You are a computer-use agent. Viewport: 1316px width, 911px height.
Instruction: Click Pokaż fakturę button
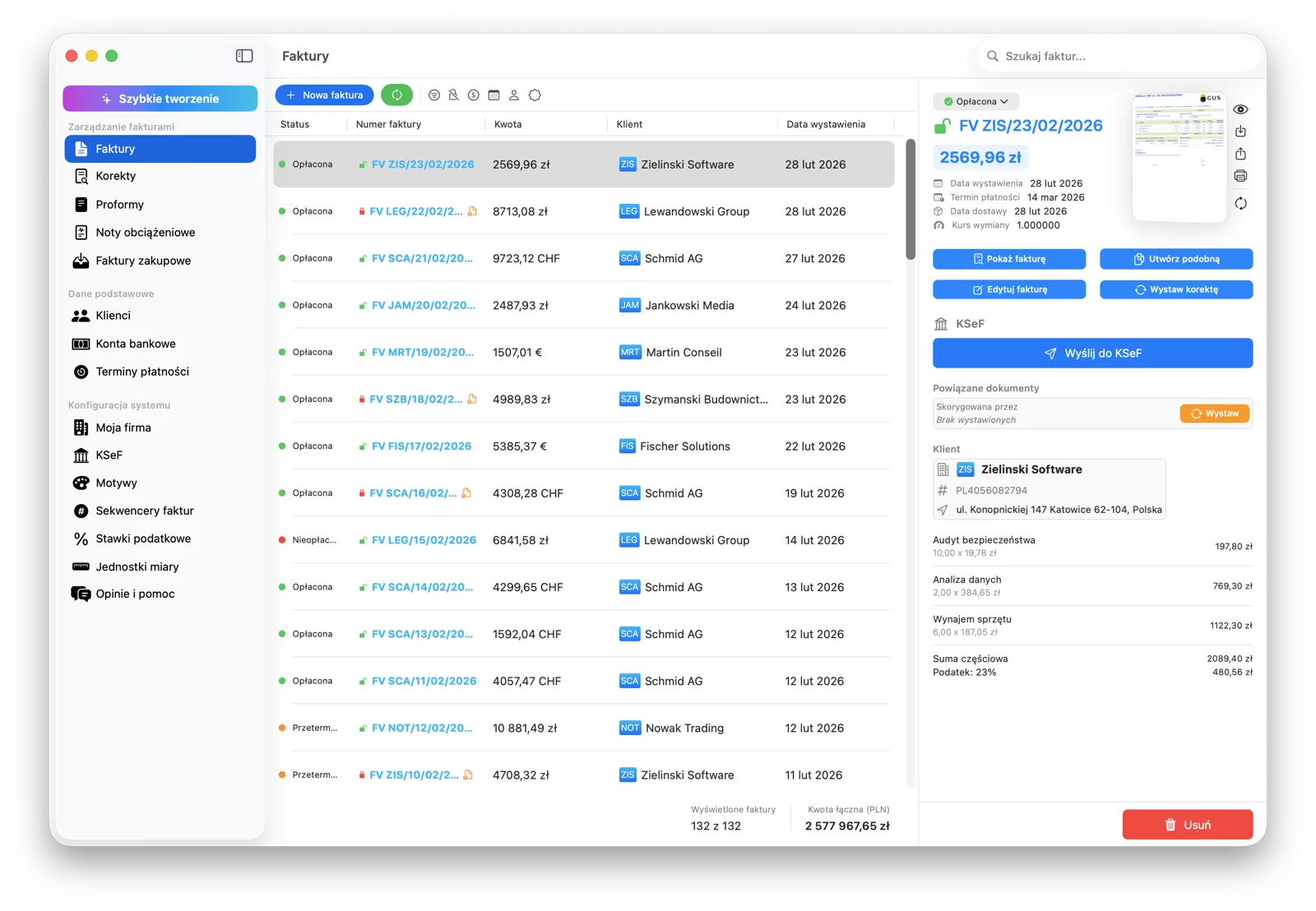1008,259
